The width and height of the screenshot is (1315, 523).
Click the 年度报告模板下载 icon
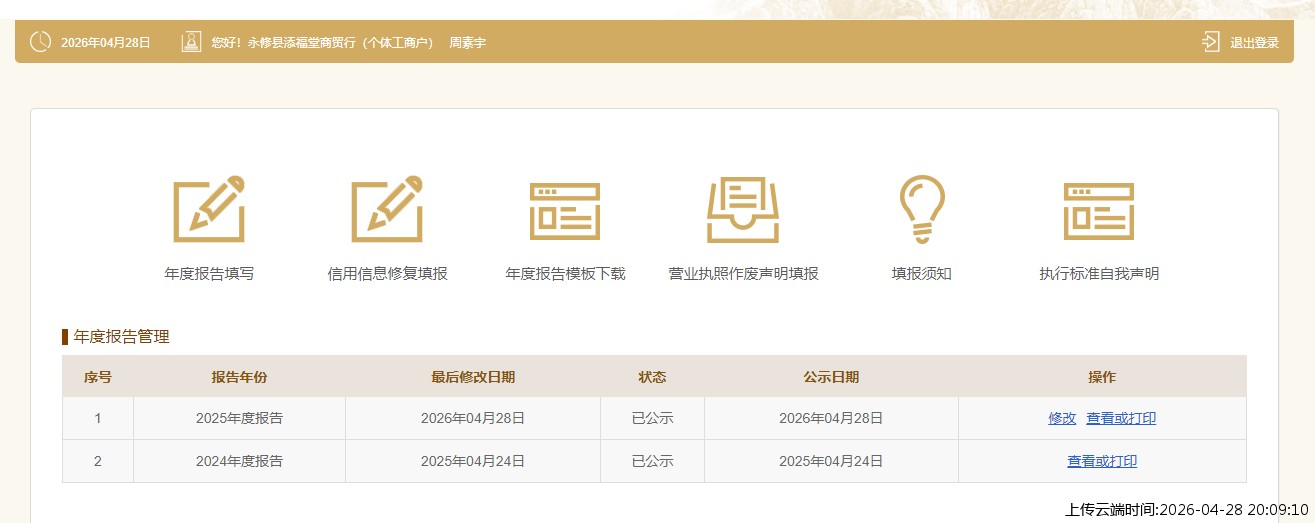(x=565, y=211)
